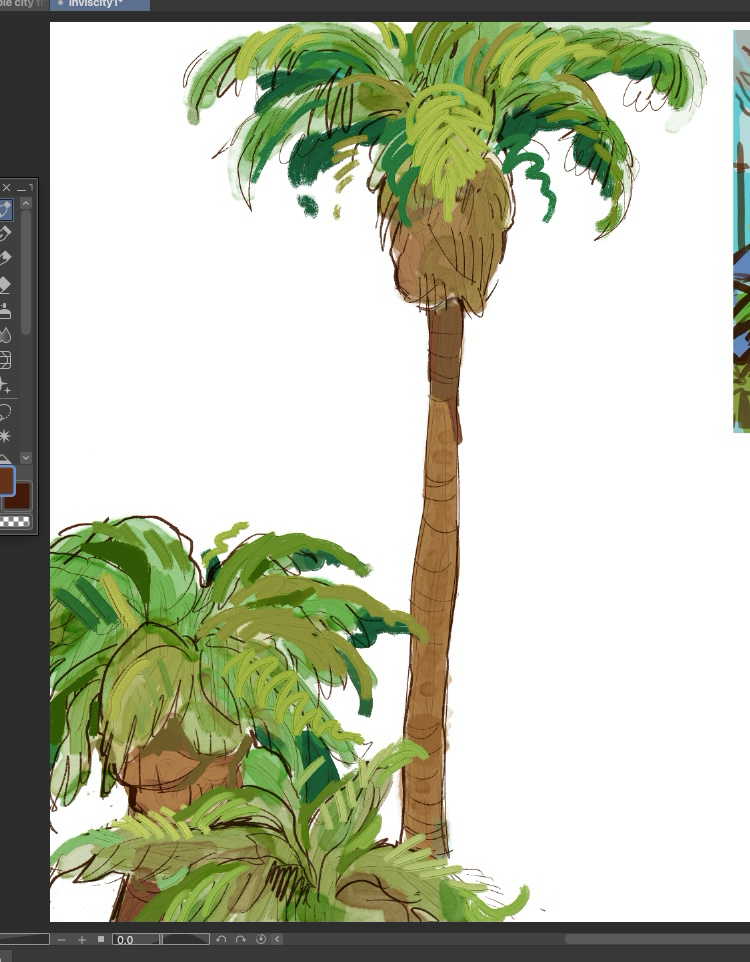Select the lasso selection tool
750x962 pixels.
click(5, 411)
